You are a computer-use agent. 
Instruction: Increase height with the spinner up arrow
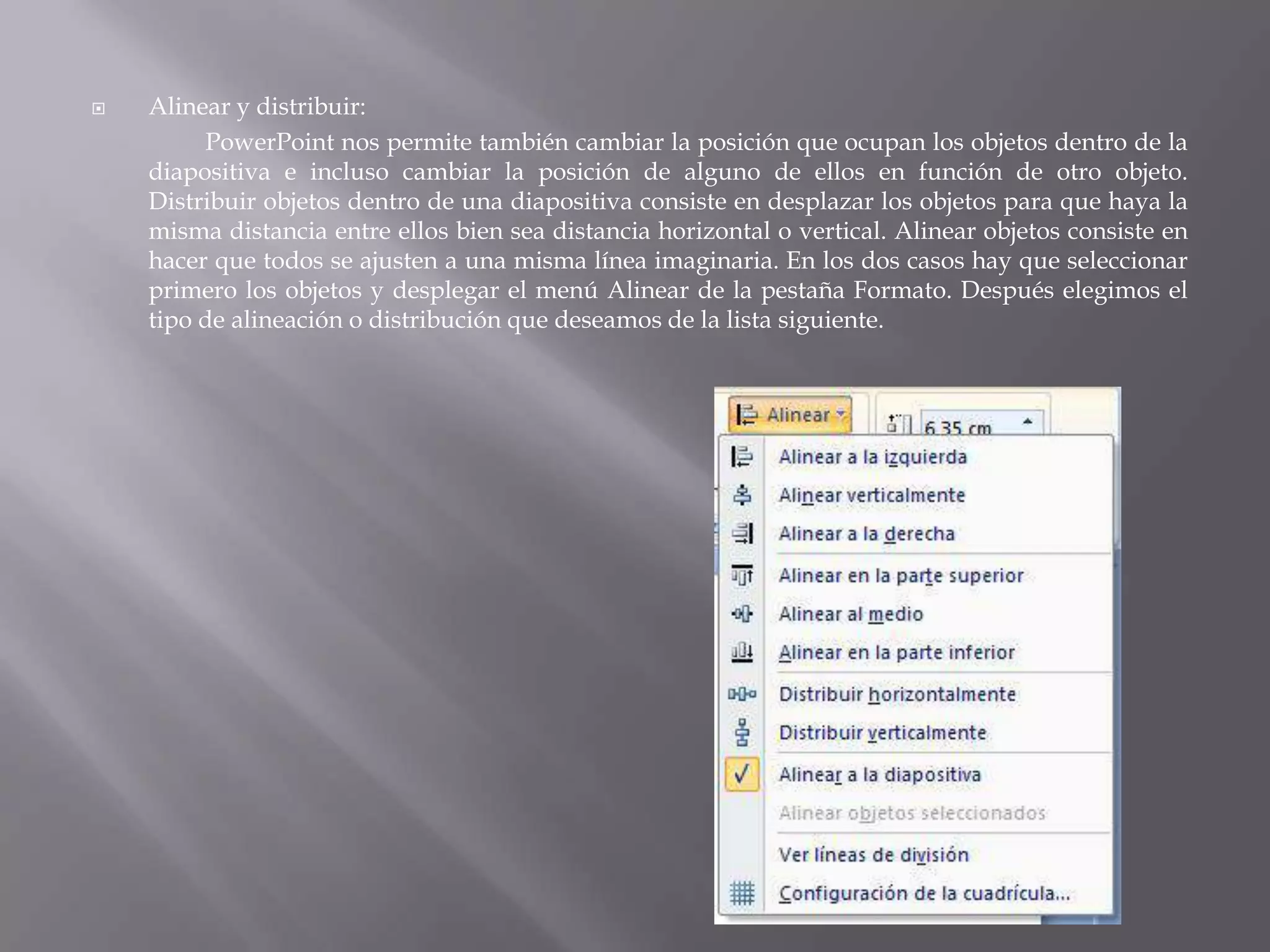coord(1028,421)
